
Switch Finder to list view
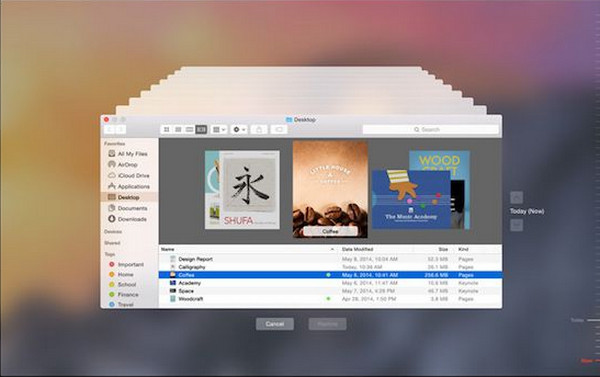[x=178, y=130]
